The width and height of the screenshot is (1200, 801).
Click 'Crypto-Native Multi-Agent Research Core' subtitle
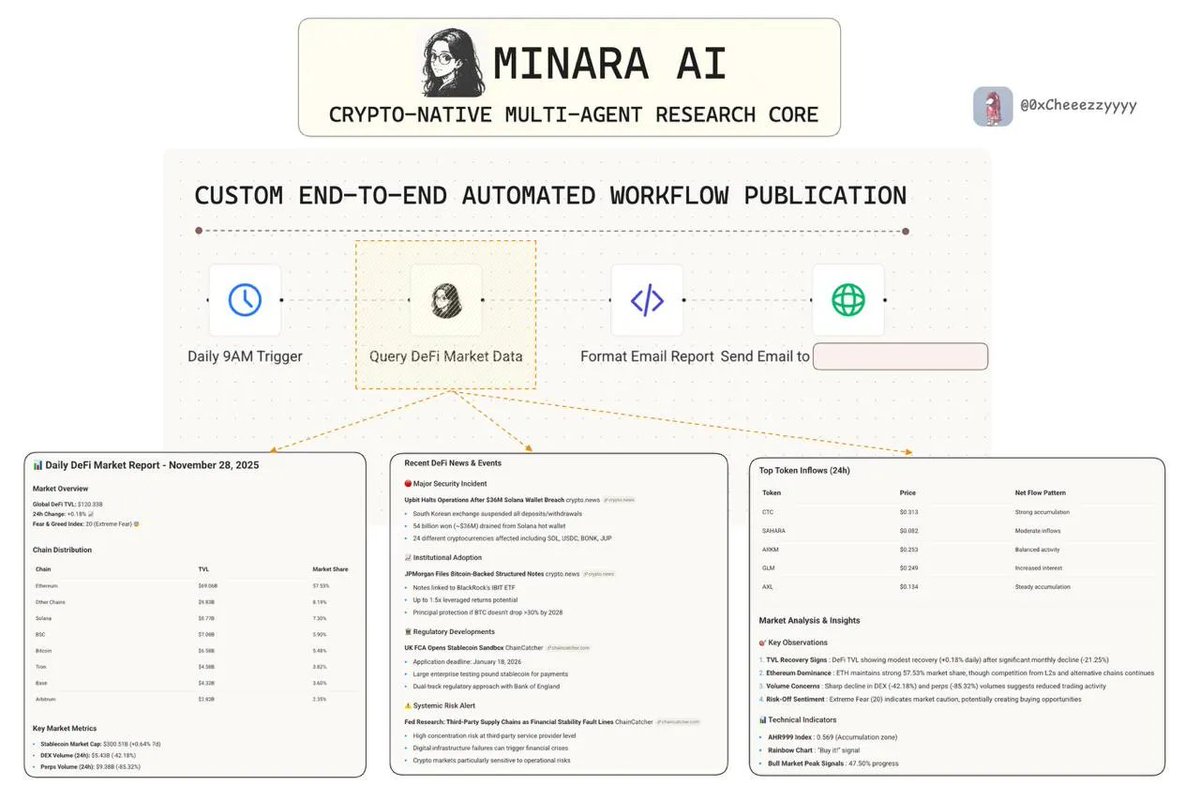[573, 114]
